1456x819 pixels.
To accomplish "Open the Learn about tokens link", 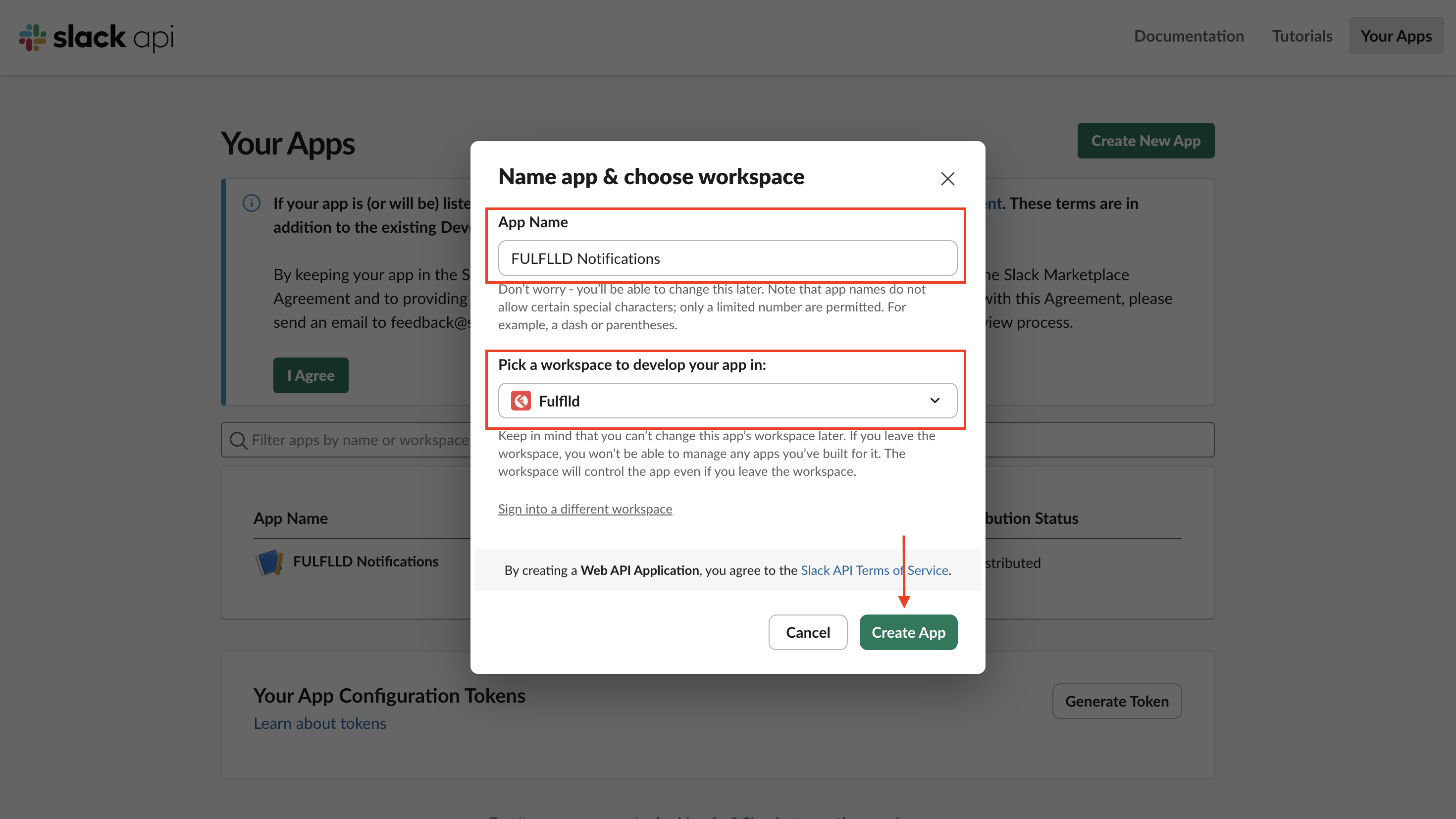I will click(319, 724).
